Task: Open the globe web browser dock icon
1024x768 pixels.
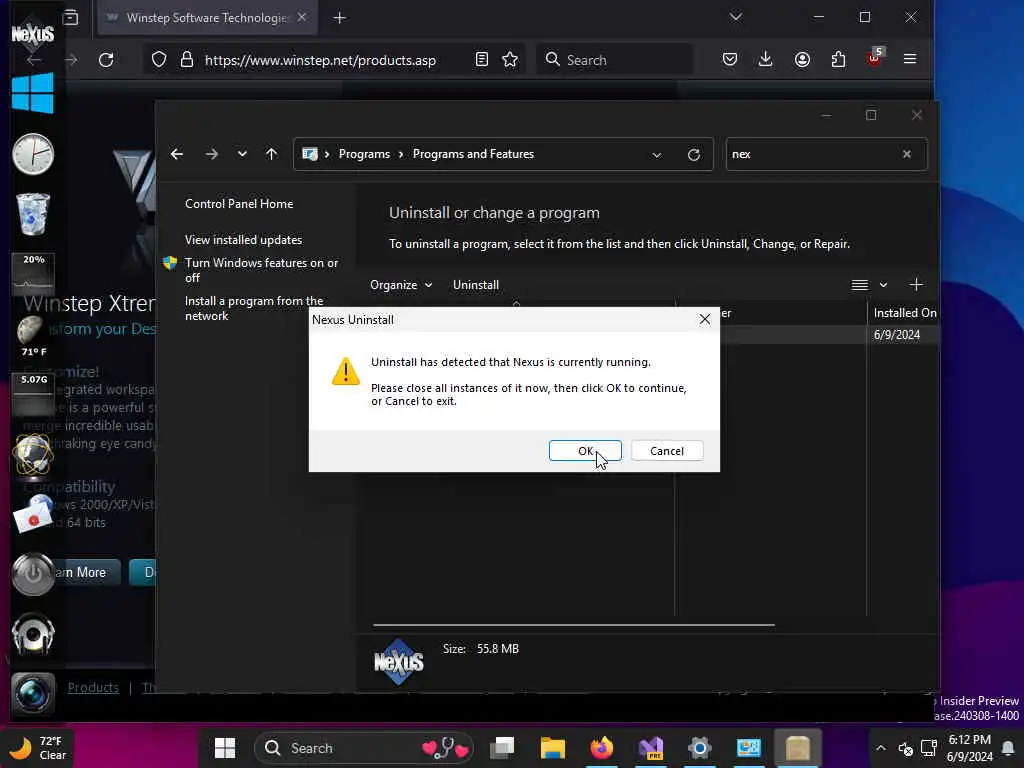Action: point(33,455)
